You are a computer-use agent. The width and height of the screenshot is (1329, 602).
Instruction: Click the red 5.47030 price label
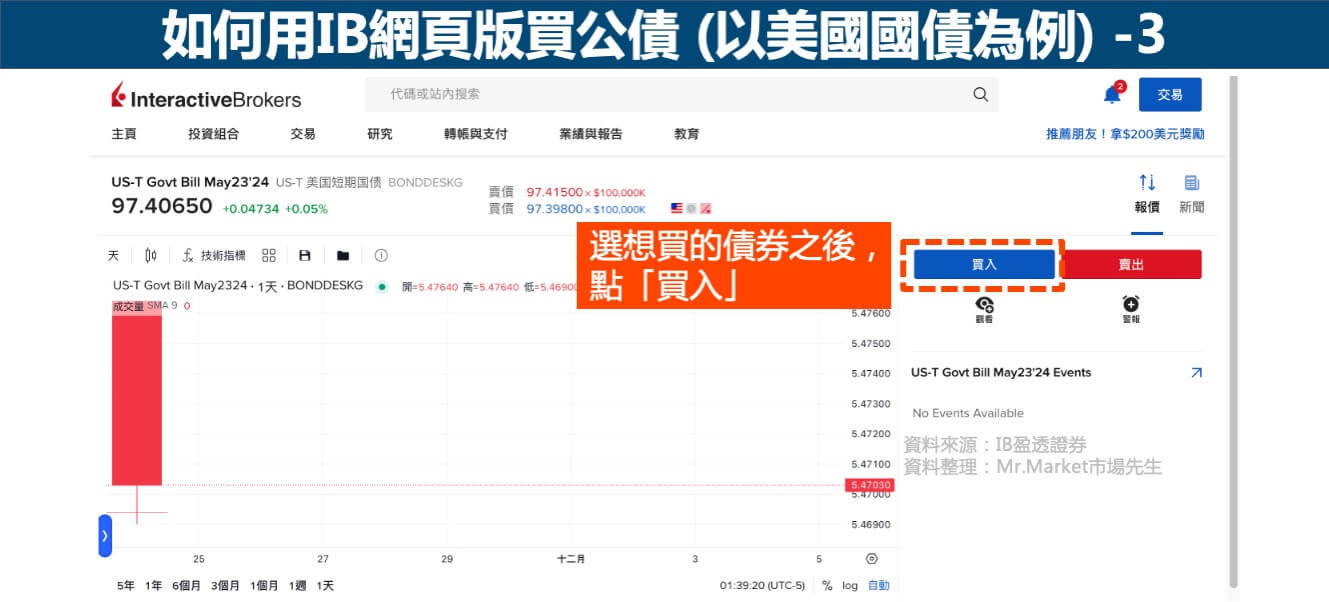870,485
